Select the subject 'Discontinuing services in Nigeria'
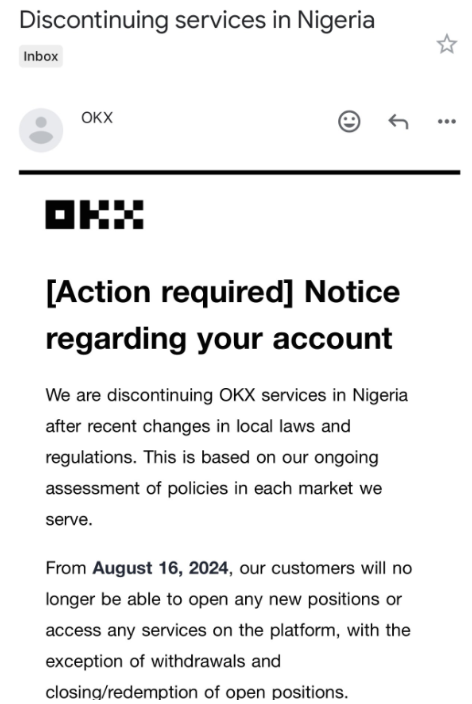Screen dimensions: 472x704 197,21
